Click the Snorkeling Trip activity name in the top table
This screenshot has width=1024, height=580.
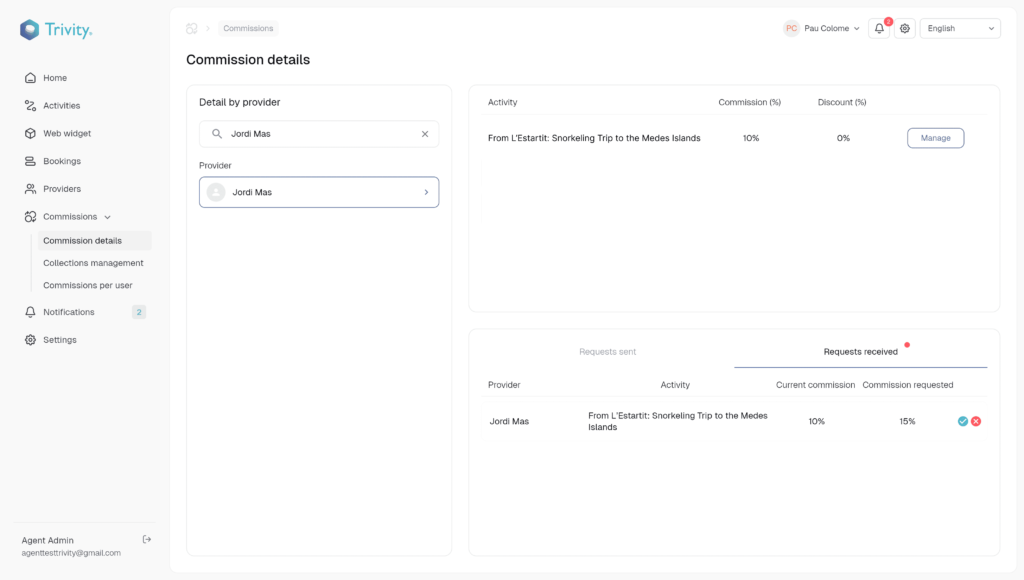(594, 138)
